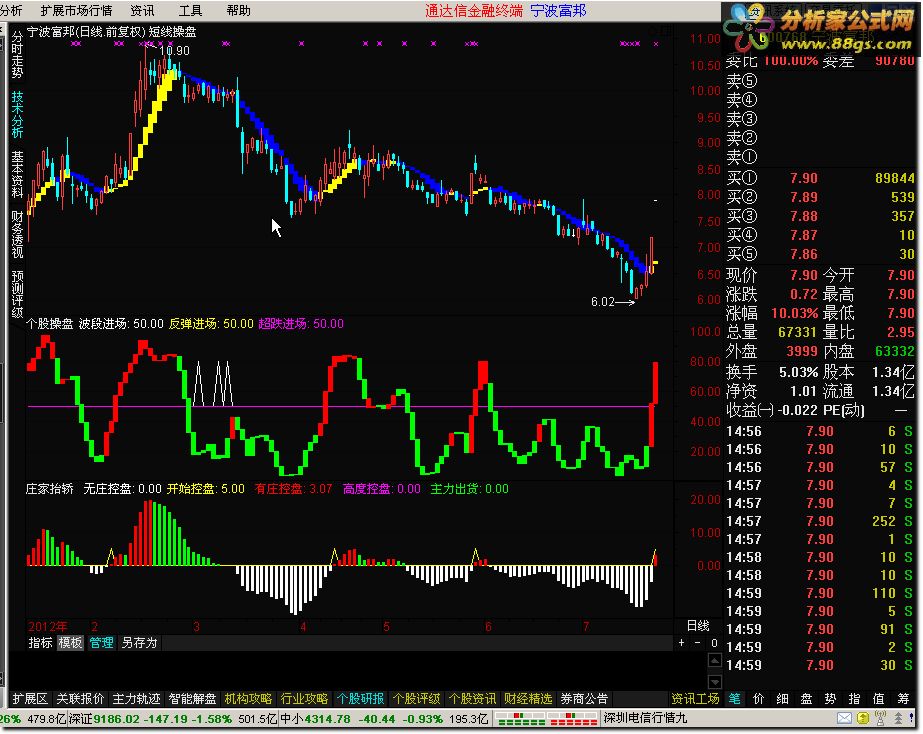Select the 指 tab in quote panel
Image resolution: width=923 pixels, height=734 pixels.
pyautogui.click(x=855, y=699)
